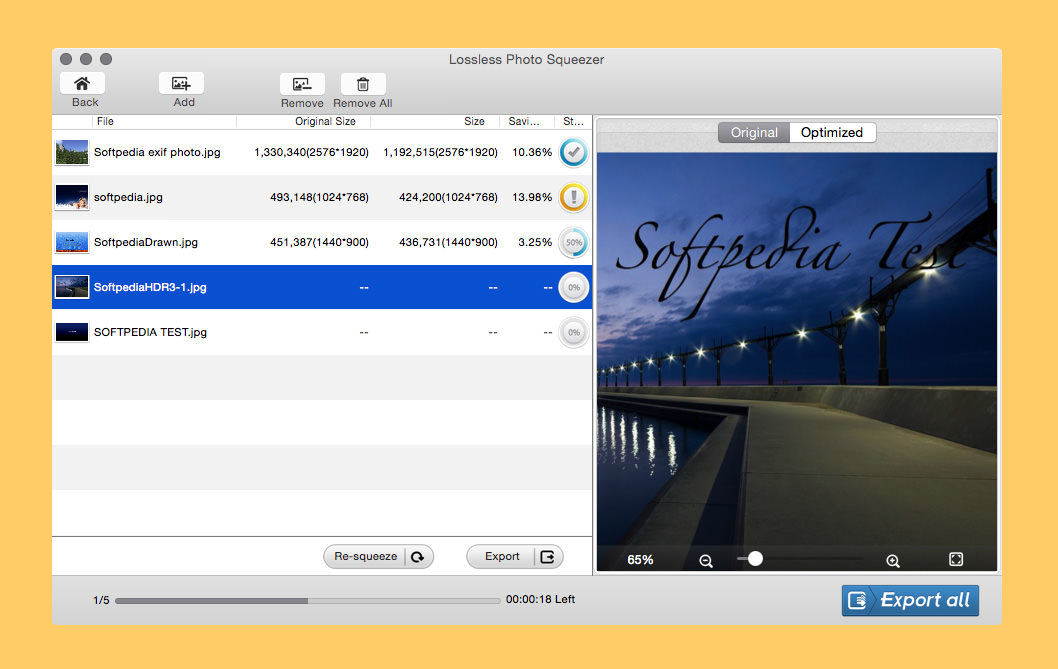The width and height of the screenshot is (1058, 669).
Task: Click optimized size 424,200(1024*768)
Action: point(448,197)
